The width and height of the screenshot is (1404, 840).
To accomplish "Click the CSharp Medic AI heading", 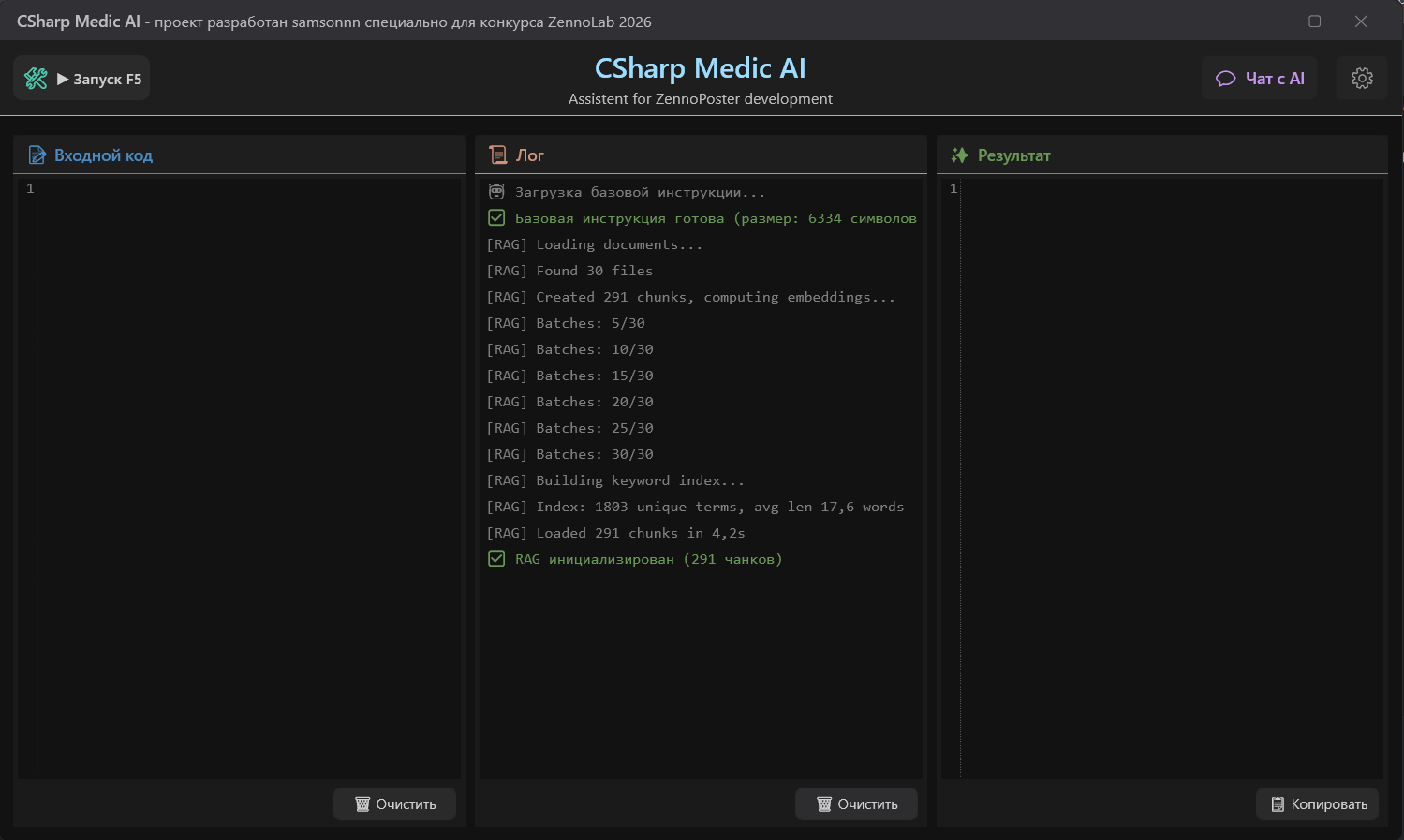I will click(700, 68).
